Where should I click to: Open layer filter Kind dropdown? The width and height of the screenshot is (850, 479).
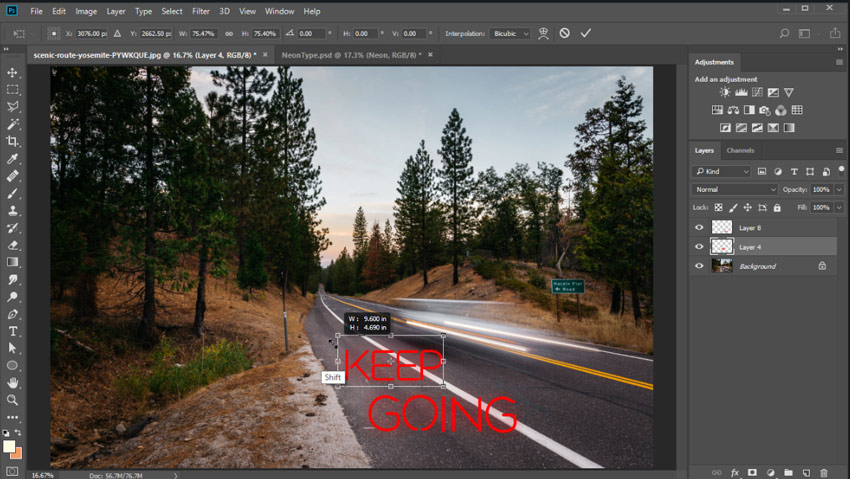pos(721,171)
